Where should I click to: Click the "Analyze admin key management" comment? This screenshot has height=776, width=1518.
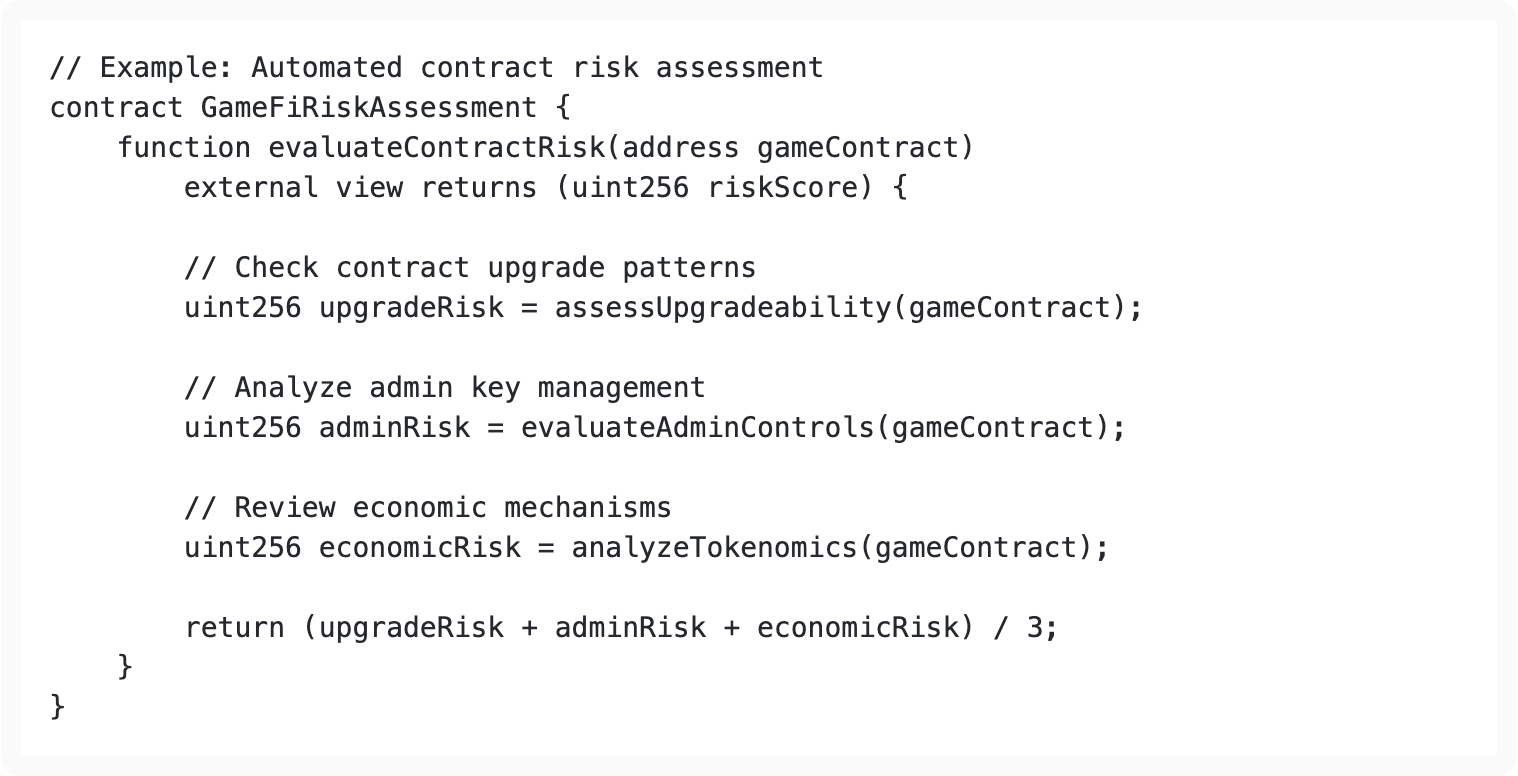[x=444, y=387]
